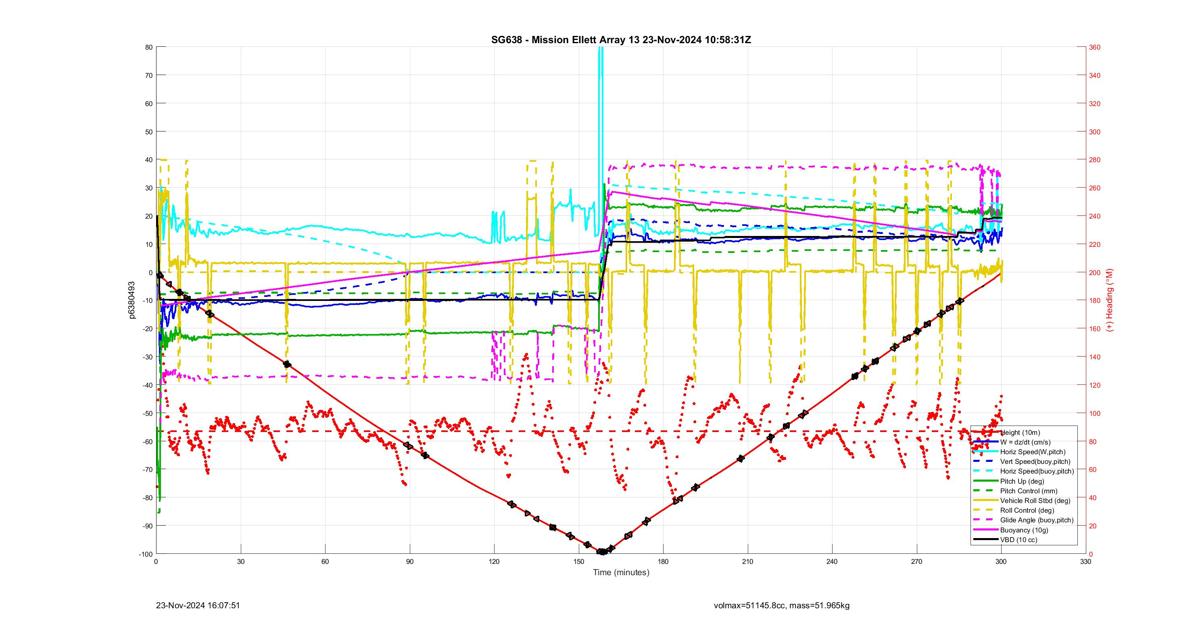This screenshot has height=622, width=1200.
Task: Click the volmax=51145.8cc, mass=51.965kg footer text
Action: [782, 606]
